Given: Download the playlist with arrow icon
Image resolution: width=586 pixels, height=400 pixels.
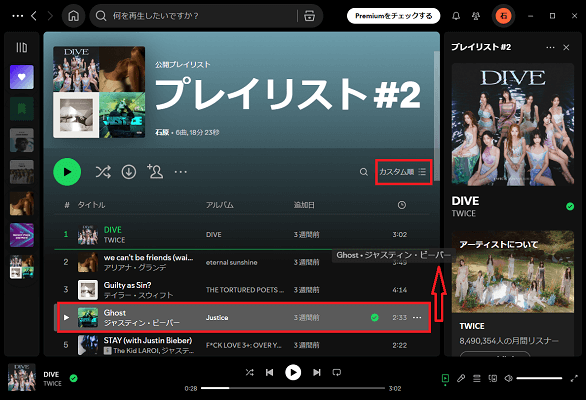Looking at the screenshot, I should pos(129,172).
